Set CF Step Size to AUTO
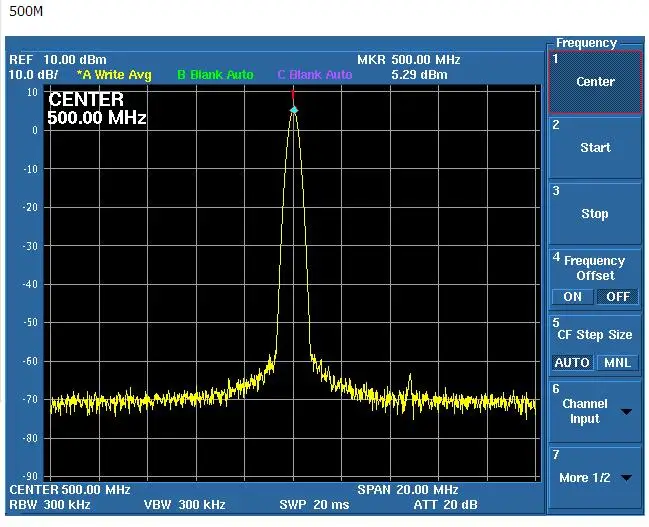Image resolution: width=649 pixels, height=527 pixels. tap(572, 363)
